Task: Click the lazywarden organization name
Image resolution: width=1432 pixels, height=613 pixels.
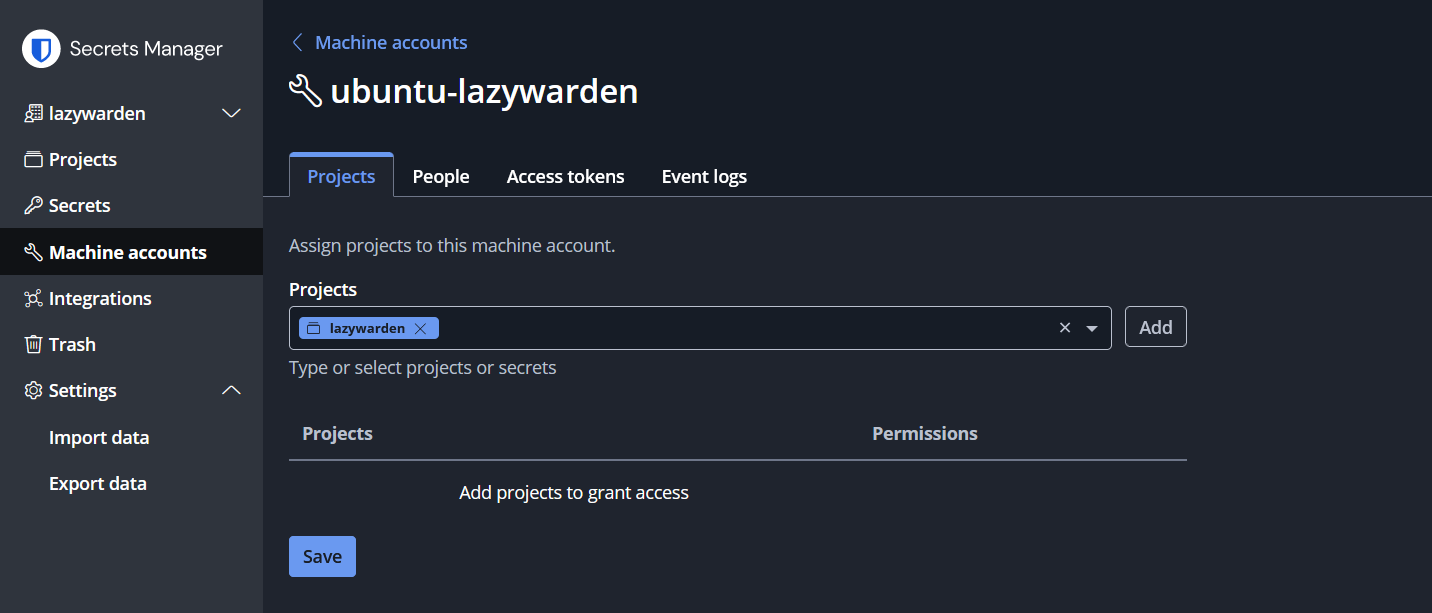Action: pyautogui.click(x=97, y=114)
